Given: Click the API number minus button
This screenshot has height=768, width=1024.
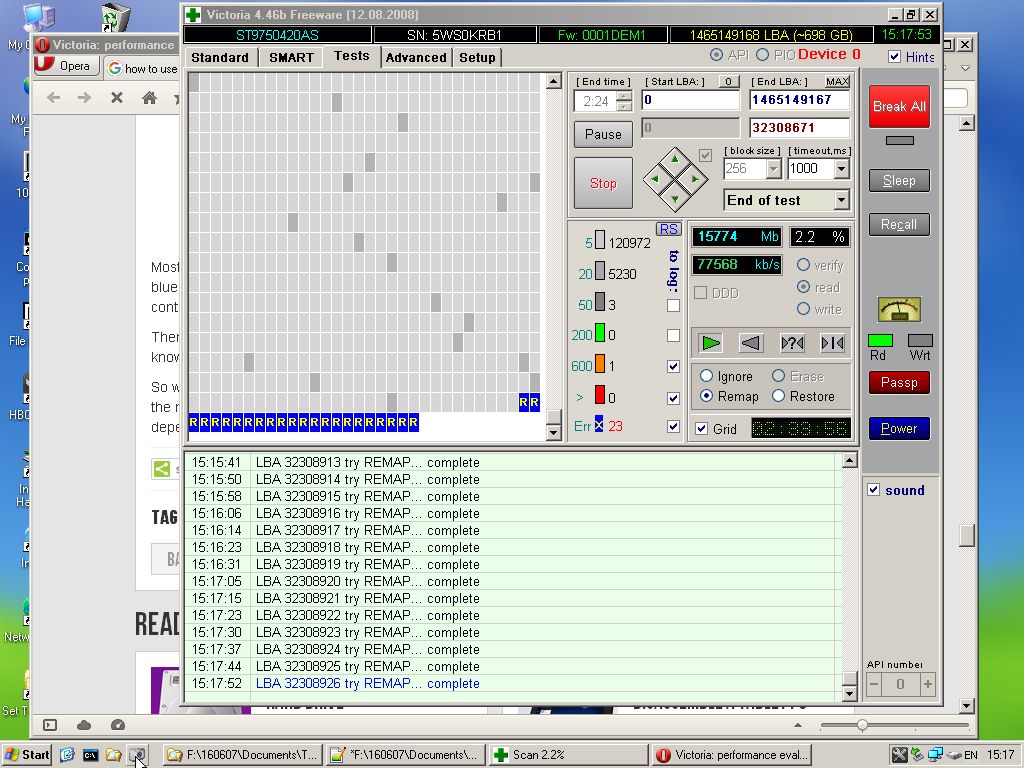Looking at the screenshot, I should (x=874, y=684).
